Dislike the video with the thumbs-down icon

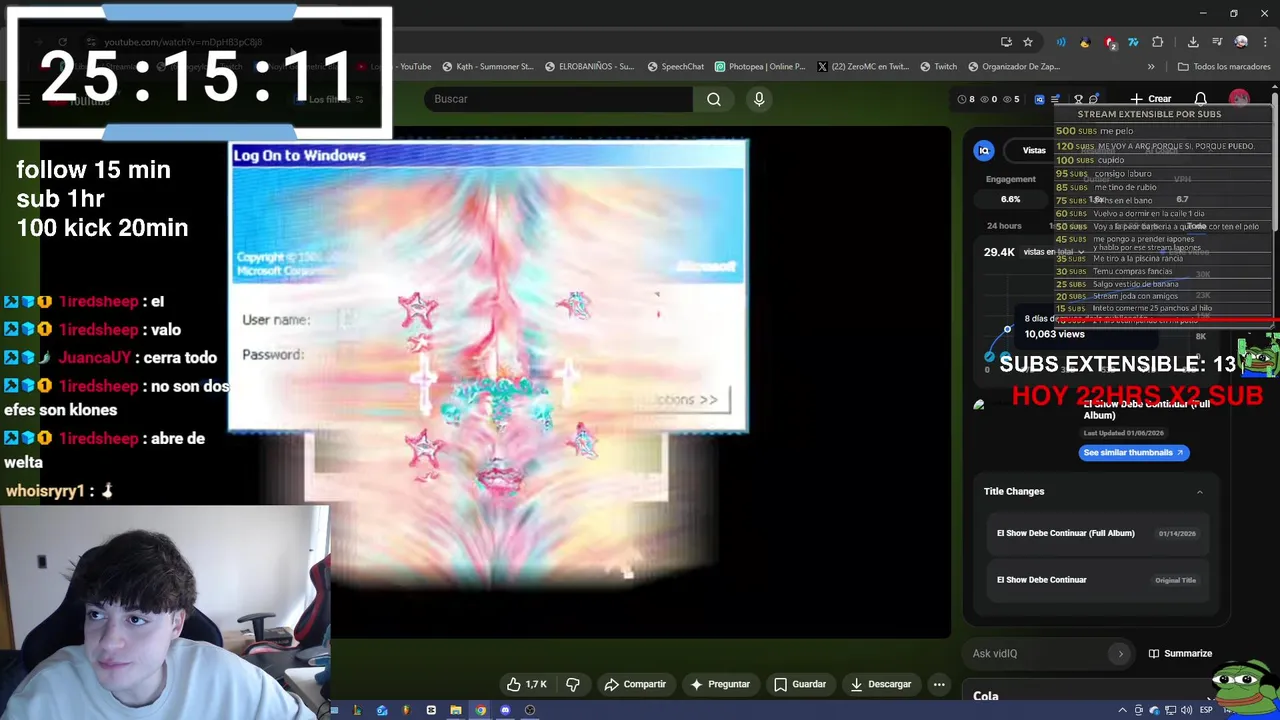[573, 684]
